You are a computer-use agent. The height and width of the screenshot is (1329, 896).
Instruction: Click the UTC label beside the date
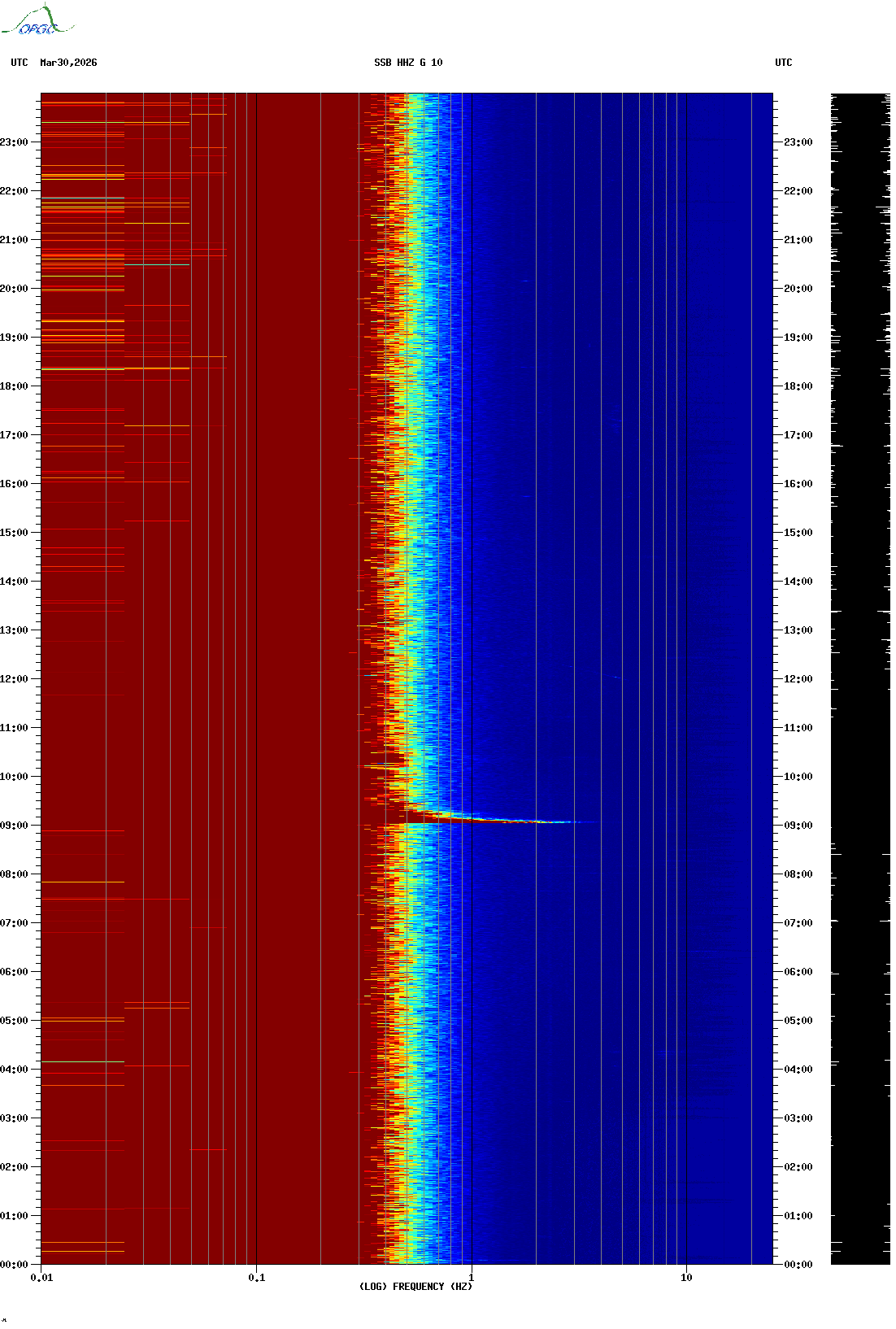[20, 63]
